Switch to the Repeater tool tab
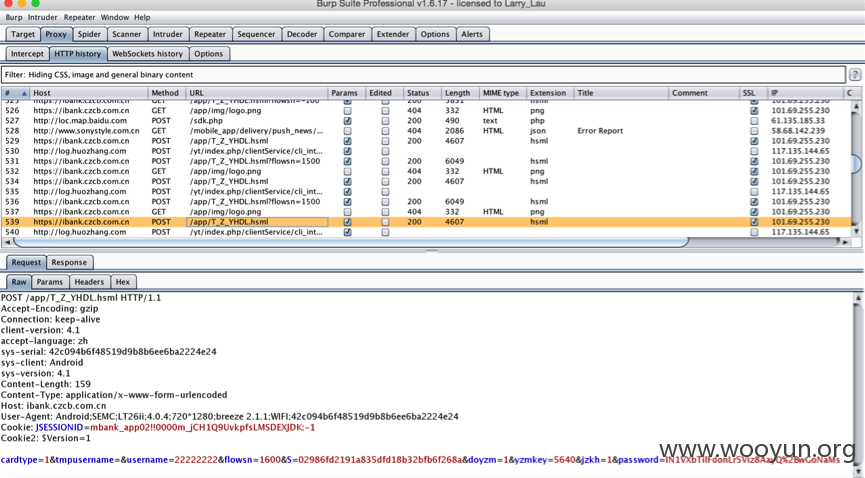 (210, 34)
